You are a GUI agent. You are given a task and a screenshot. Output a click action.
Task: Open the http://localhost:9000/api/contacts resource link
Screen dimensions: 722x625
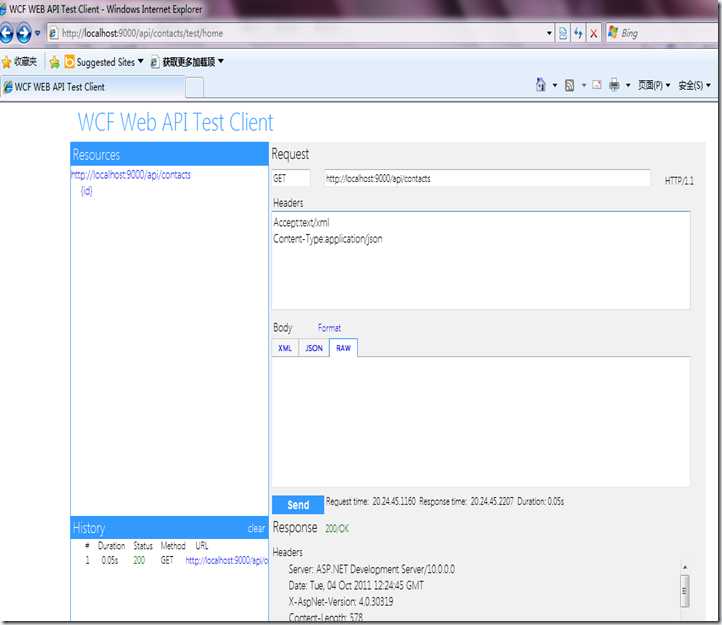(x=131, y=175)
